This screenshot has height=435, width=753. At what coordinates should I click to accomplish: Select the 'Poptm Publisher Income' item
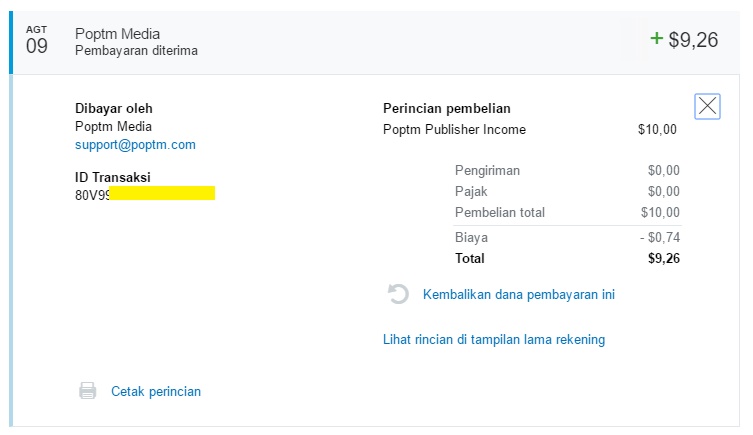tap(454, 130)
